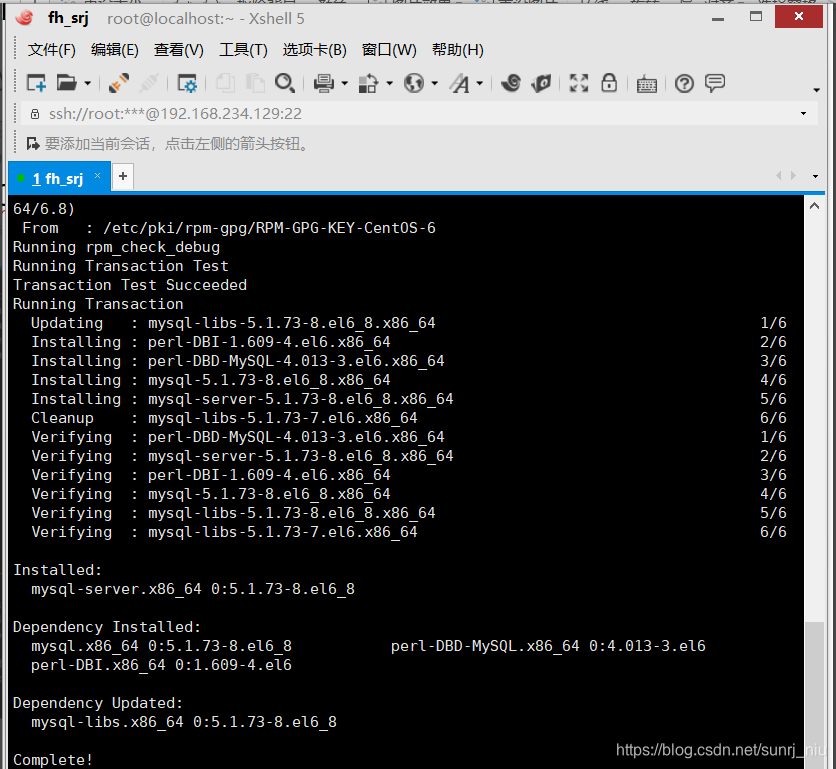Click the Open session folder icon
Screen dimensions: 836x769
pyautogui.click(x=67, y=83)
